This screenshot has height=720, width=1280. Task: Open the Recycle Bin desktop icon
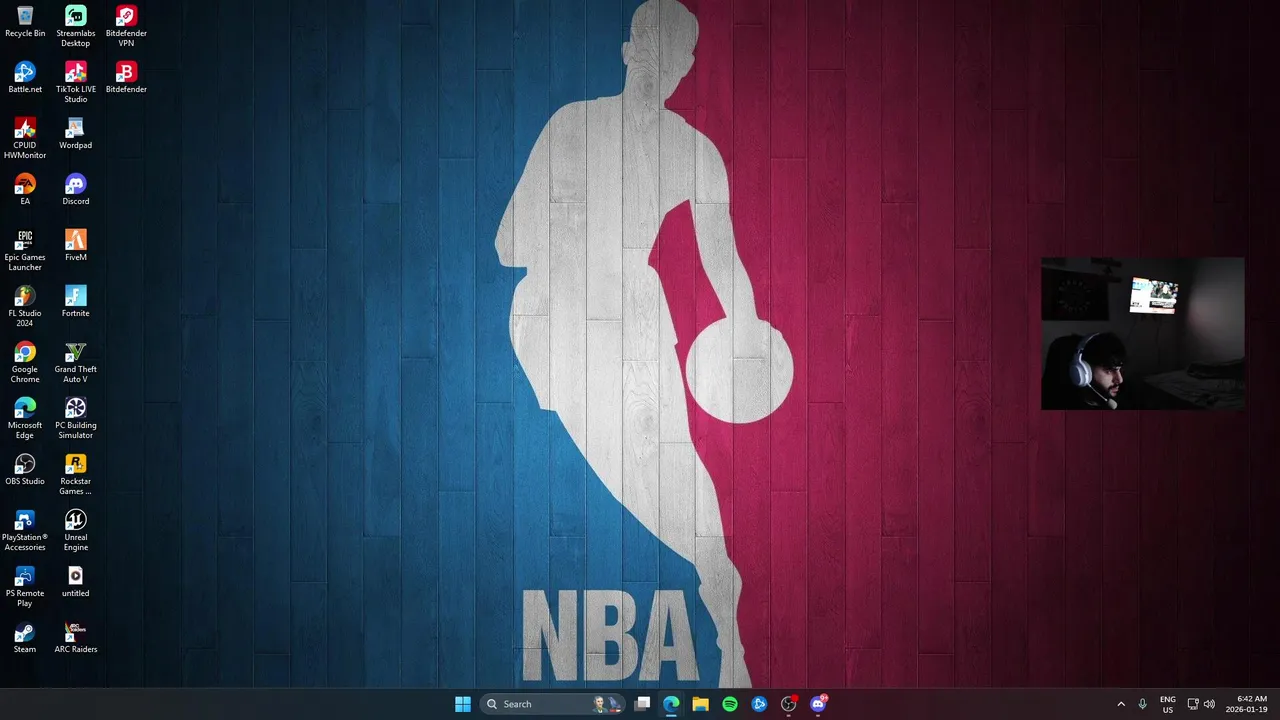click(x=25, y=22)
